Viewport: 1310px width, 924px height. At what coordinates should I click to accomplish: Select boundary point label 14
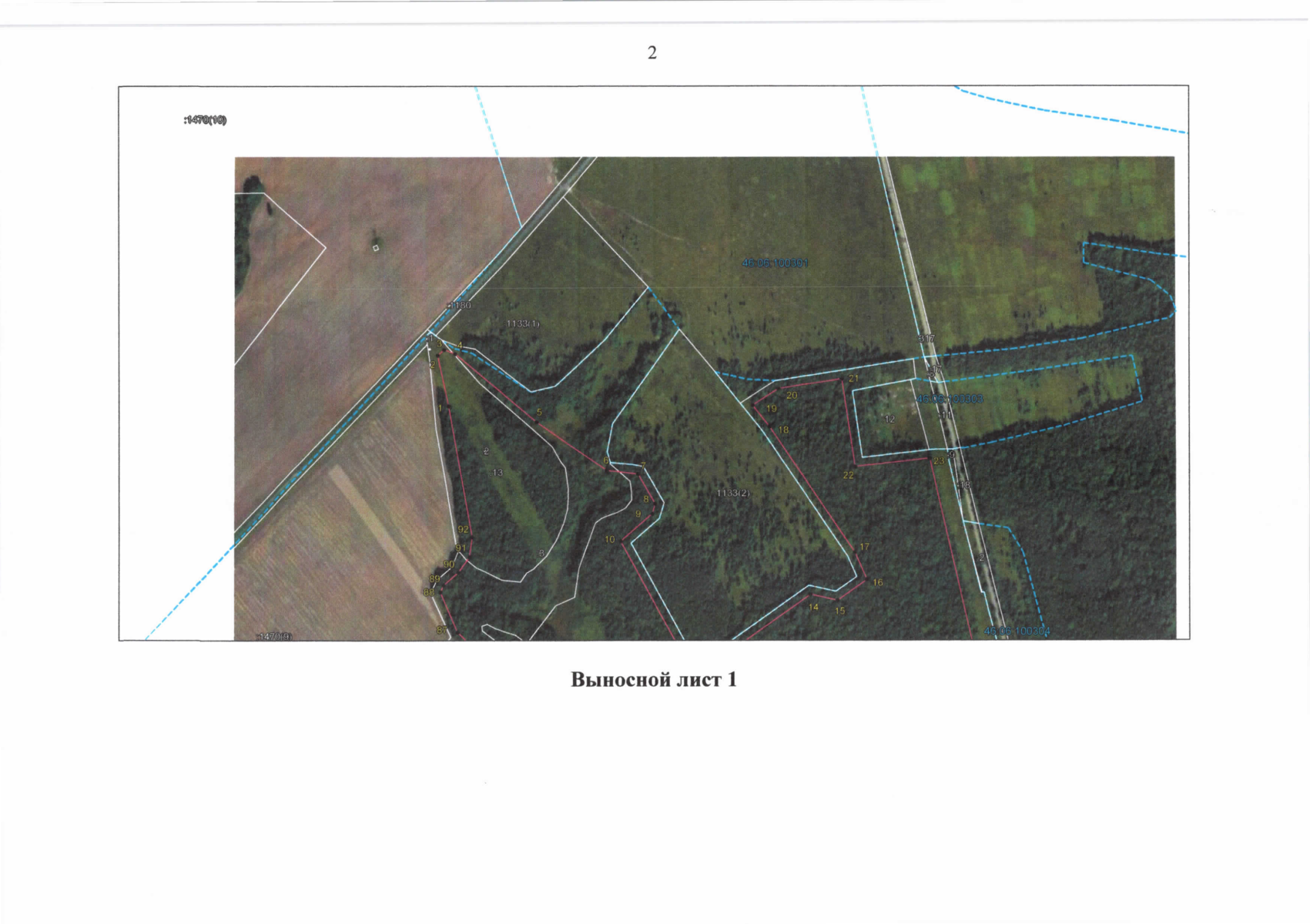pyautogui.click(x=813, y=607)
